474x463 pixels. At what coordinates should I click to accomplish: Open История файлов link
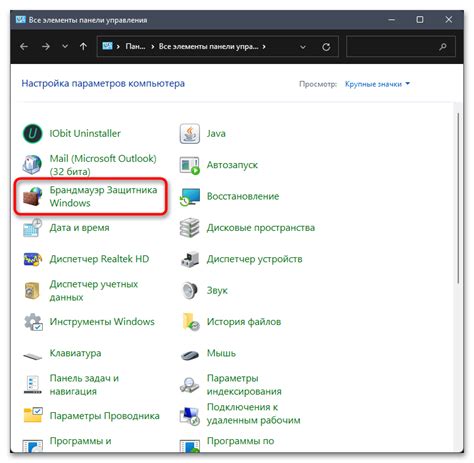pos(244,322)
